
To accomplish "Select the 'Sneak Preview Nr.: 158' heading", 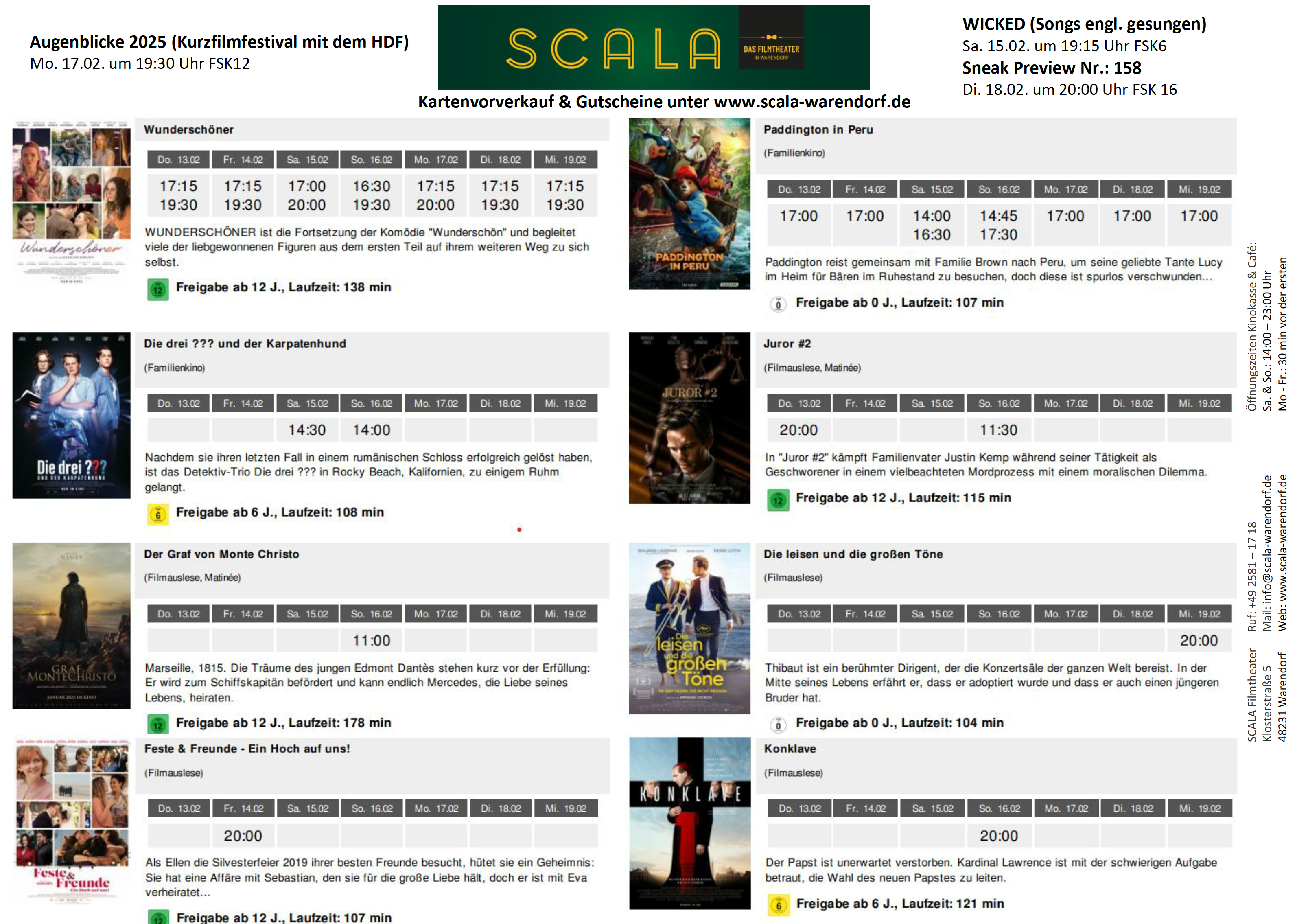I will point(1052,68).
